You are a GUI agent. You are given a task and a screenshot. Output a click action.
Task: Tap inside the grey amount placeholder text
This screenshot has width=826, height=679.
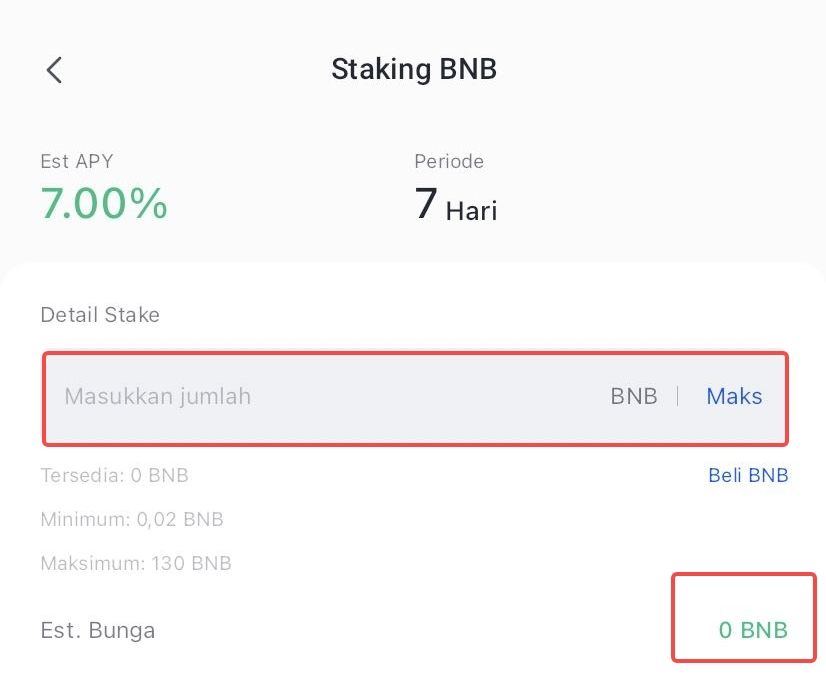click(157, 396)
